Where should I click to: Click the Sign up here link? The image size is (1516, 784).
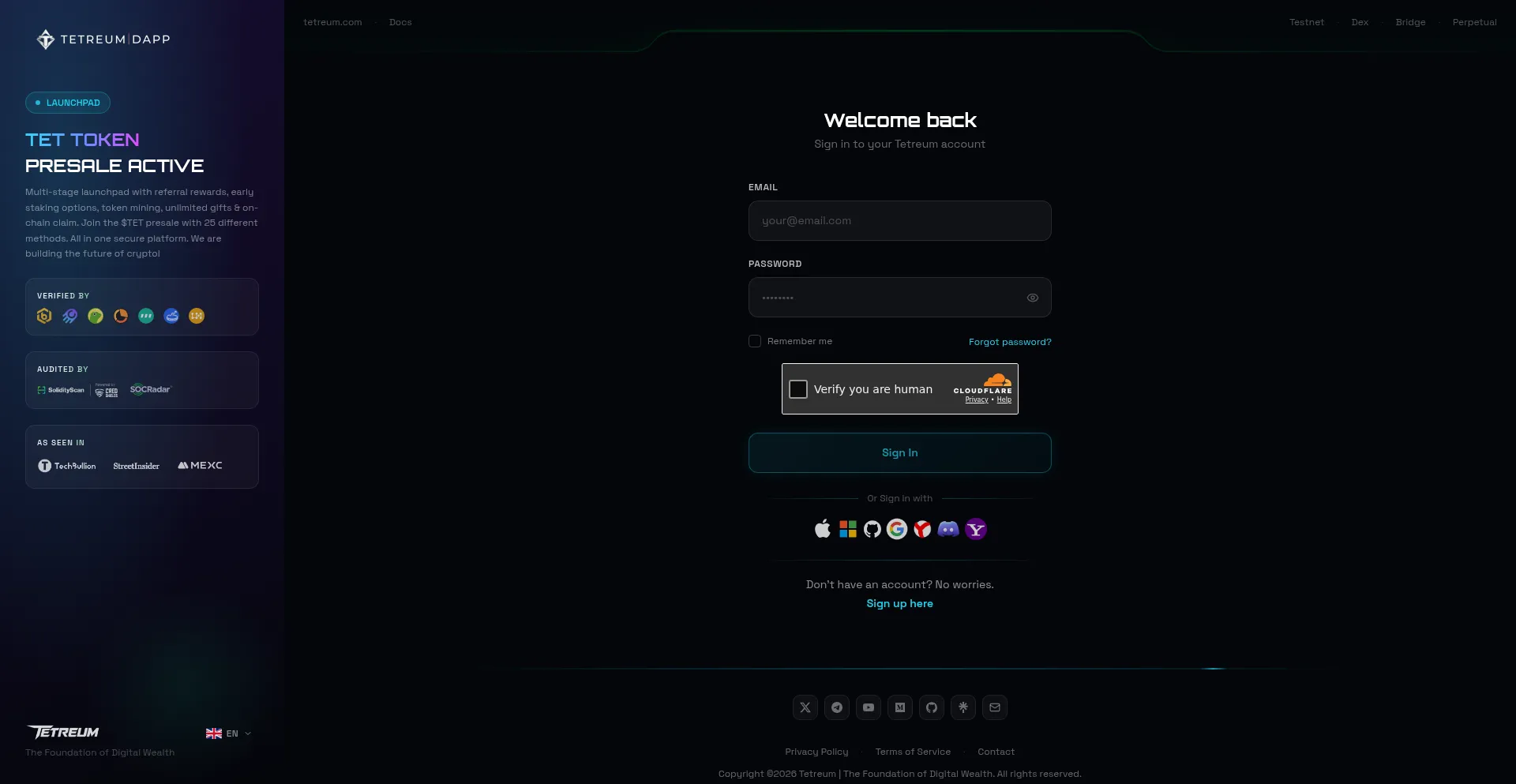point(900,603)
